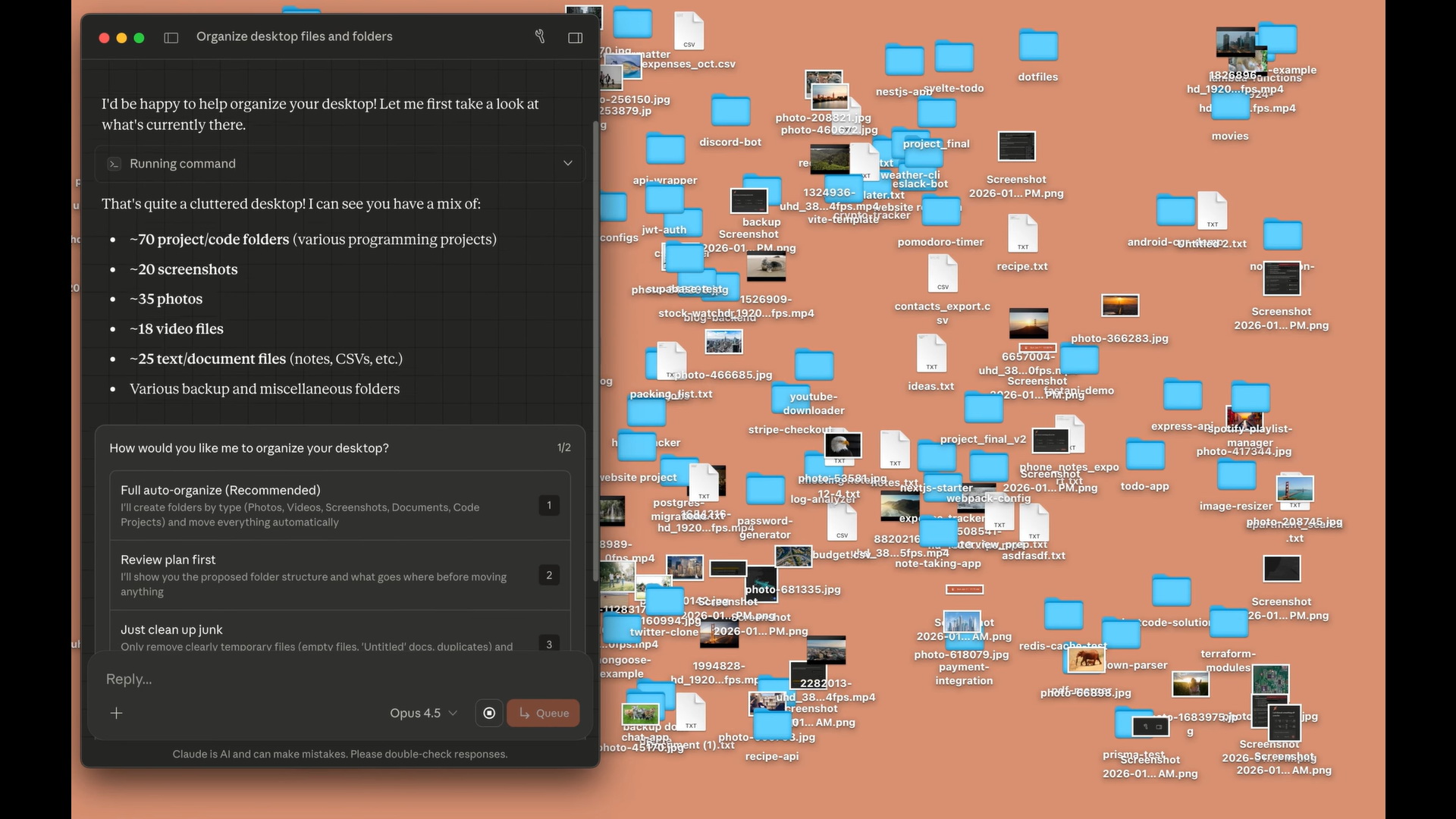Open the photo-366283.jpg thumbnail

(1119, 306)
